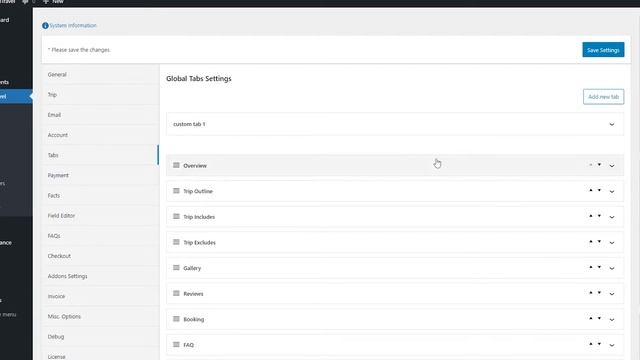
Task: Click the Save Settings button
Action: [x=603, y=50]
